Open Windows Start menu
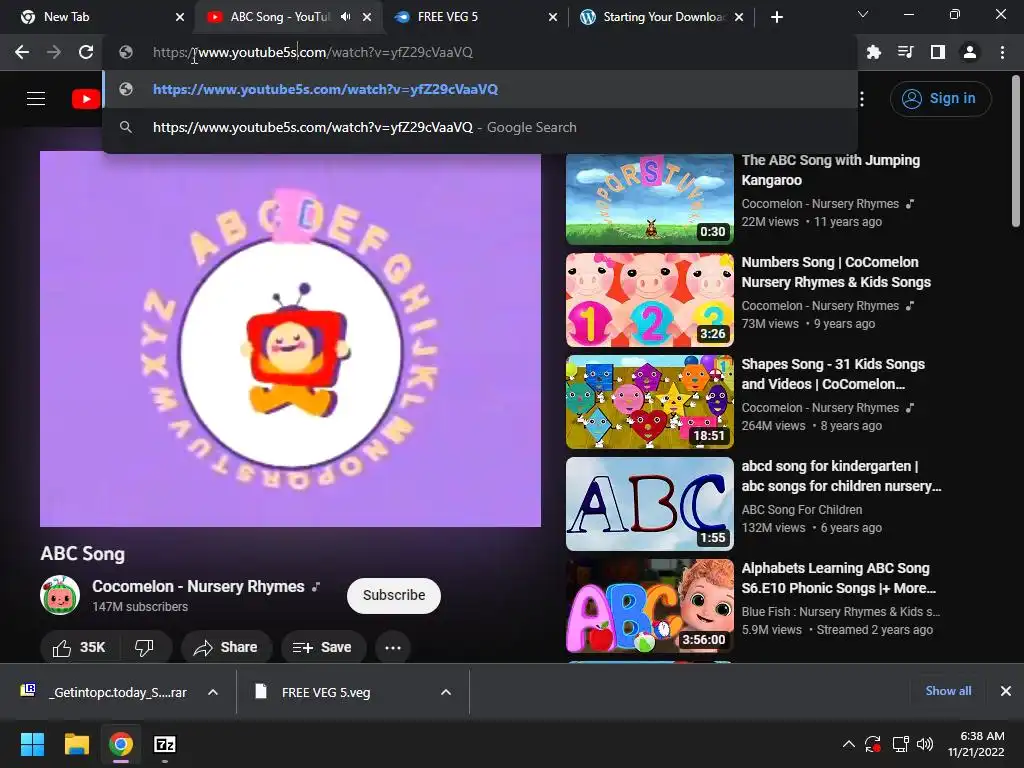This screenshot has height=768, width=1024. (x=33, y=744)
